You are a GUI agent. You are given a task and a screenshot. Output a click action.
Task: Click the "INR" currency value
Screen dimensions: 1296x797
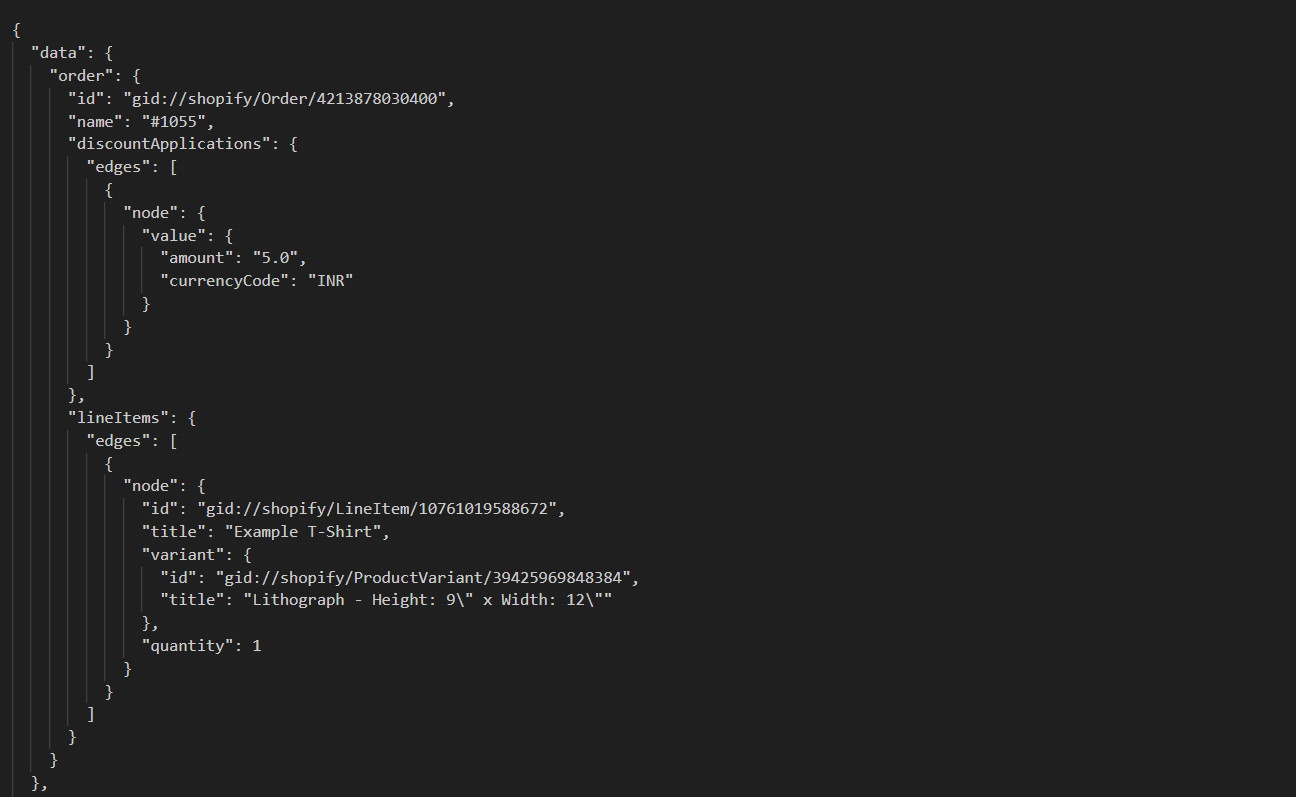click(327, 281)
